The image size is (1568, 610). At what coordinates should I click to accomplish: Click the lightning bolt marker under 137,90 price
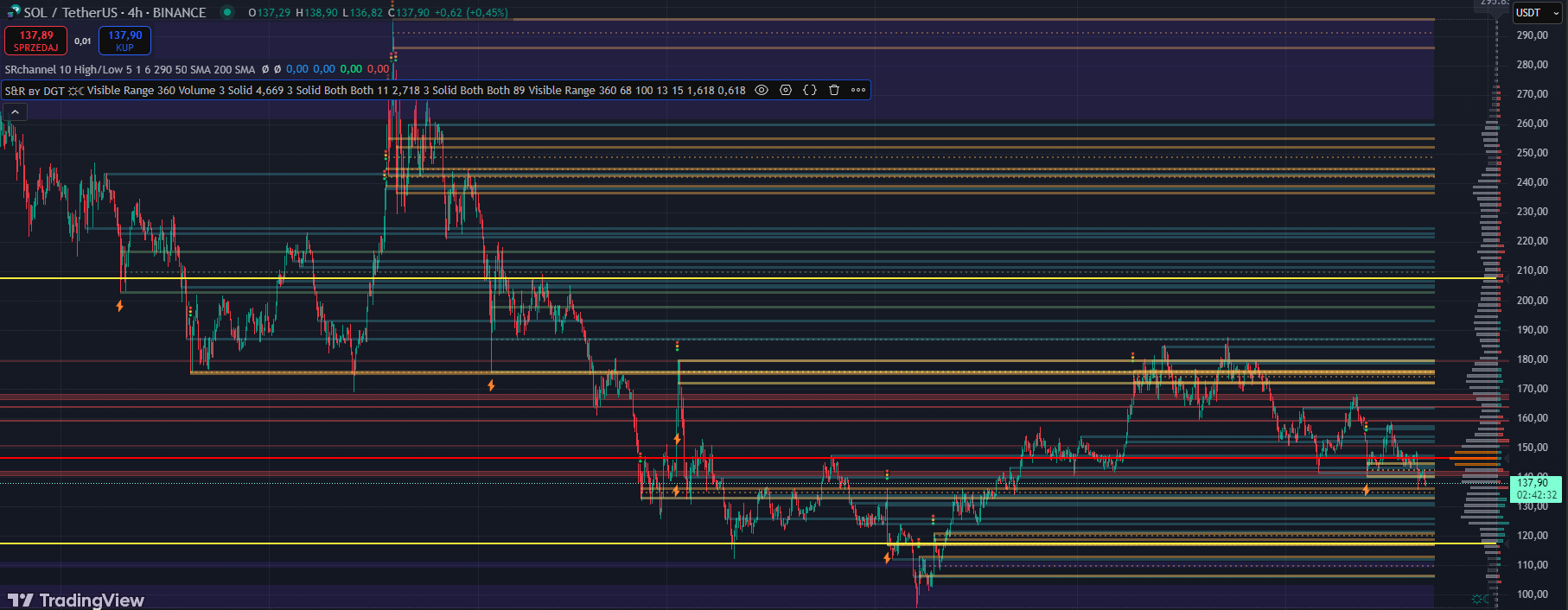(1366, 490)
